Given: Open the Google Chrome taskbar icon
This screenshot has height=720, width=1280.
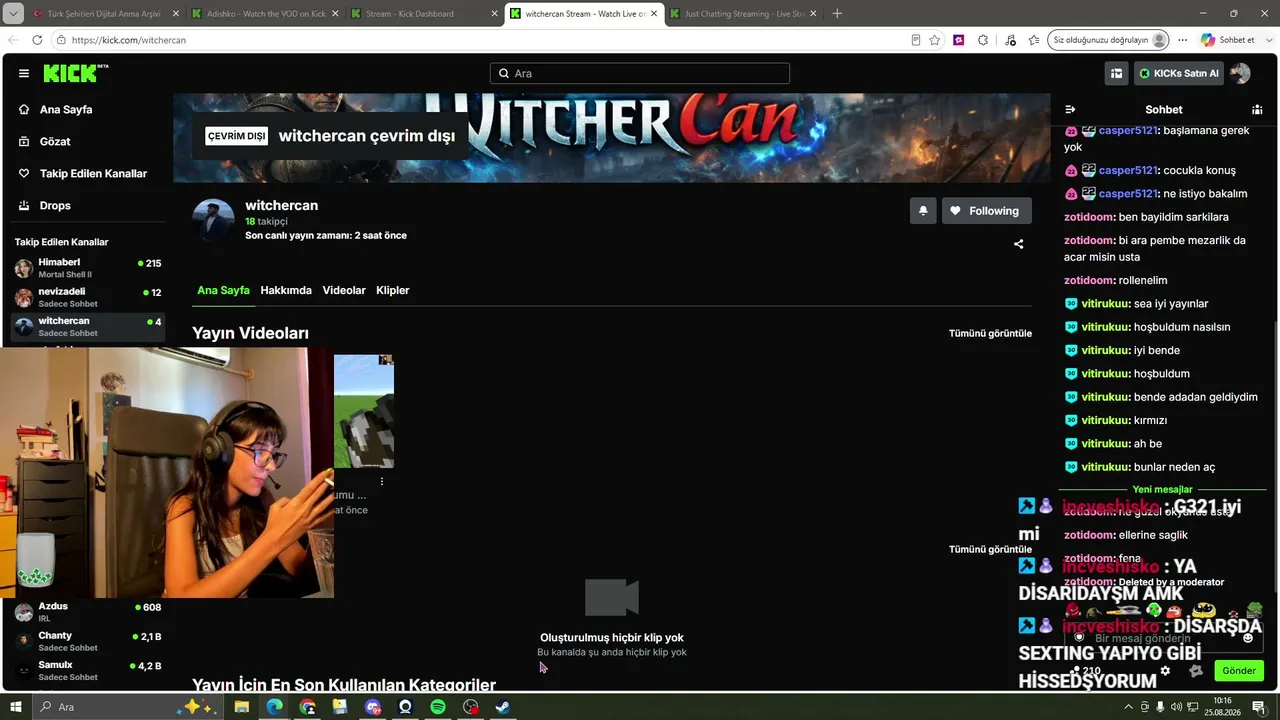Looking at the screenshot, I should click(307, 707).
